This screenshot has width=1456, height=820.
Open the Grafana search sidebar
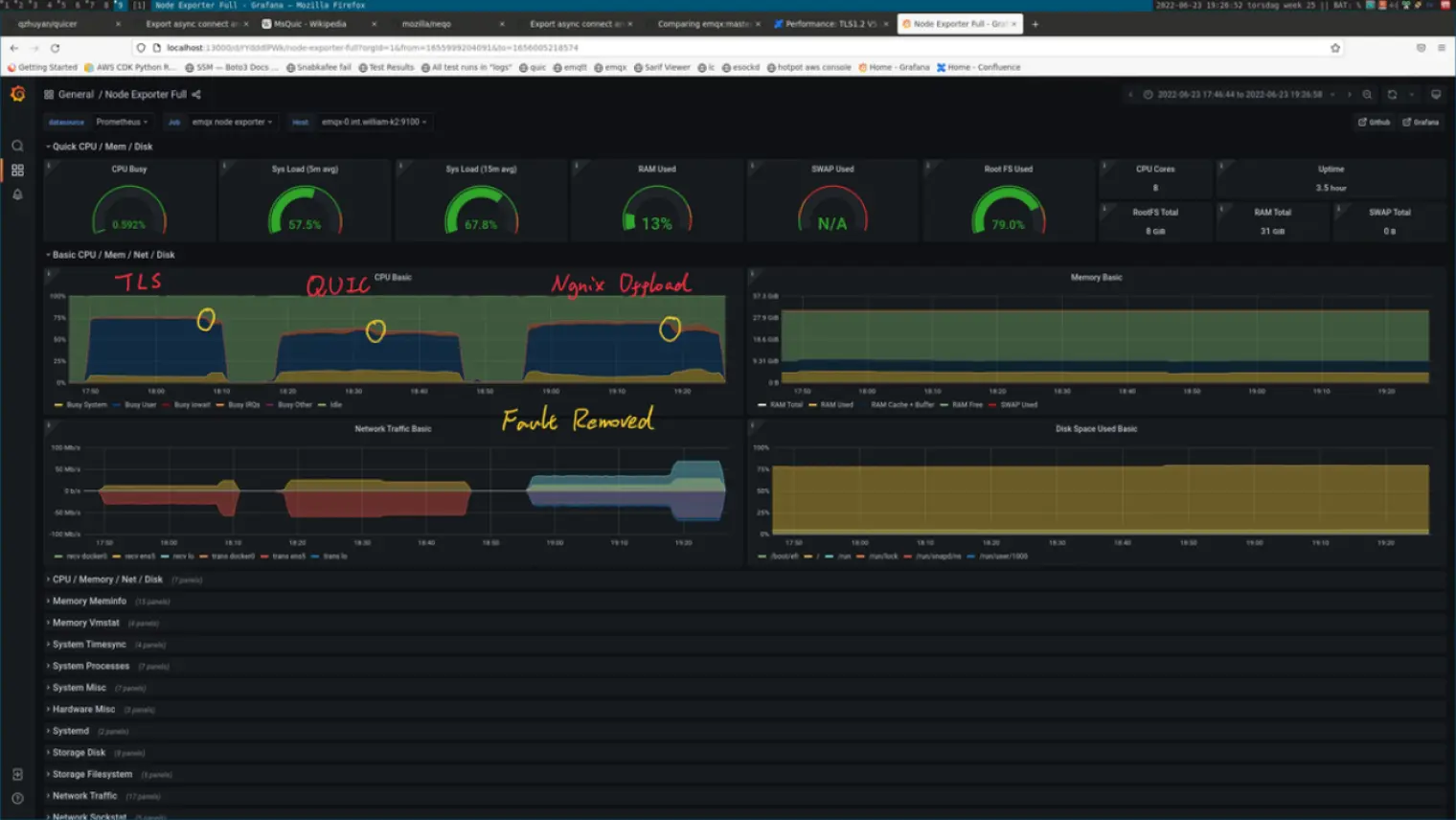tap(17, 145)
